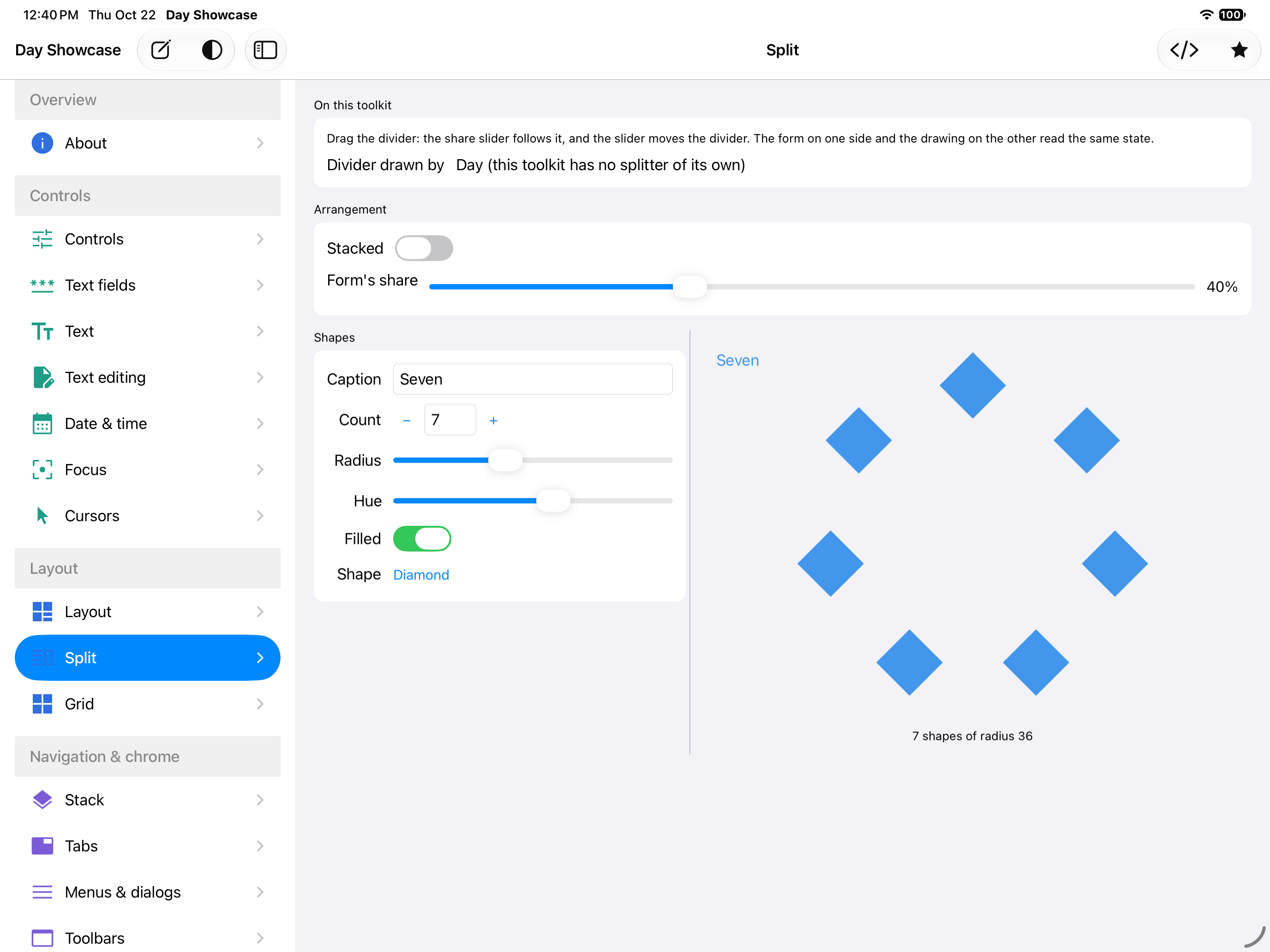
Task: Click the Hue slider thumb
Action: 553,500
